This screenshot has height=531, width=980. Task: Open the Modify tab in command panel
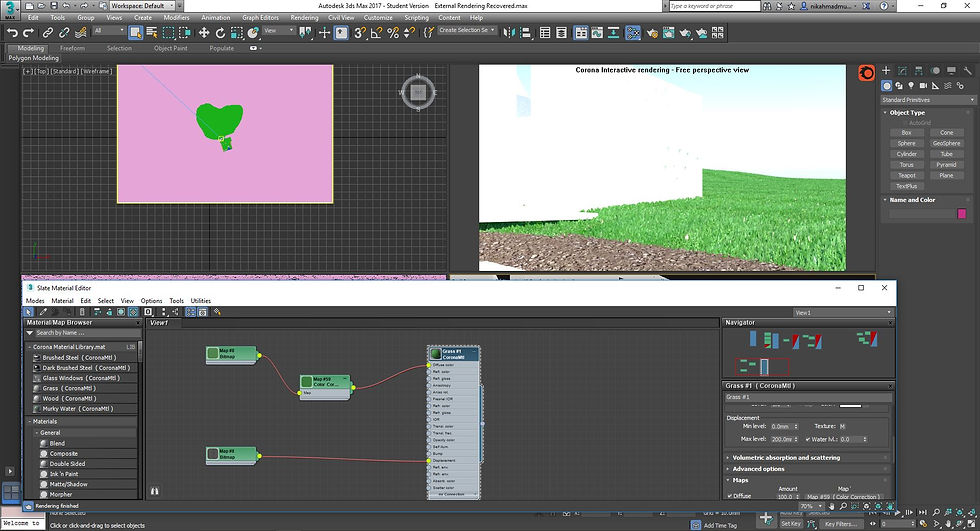[x=902, y=71]
